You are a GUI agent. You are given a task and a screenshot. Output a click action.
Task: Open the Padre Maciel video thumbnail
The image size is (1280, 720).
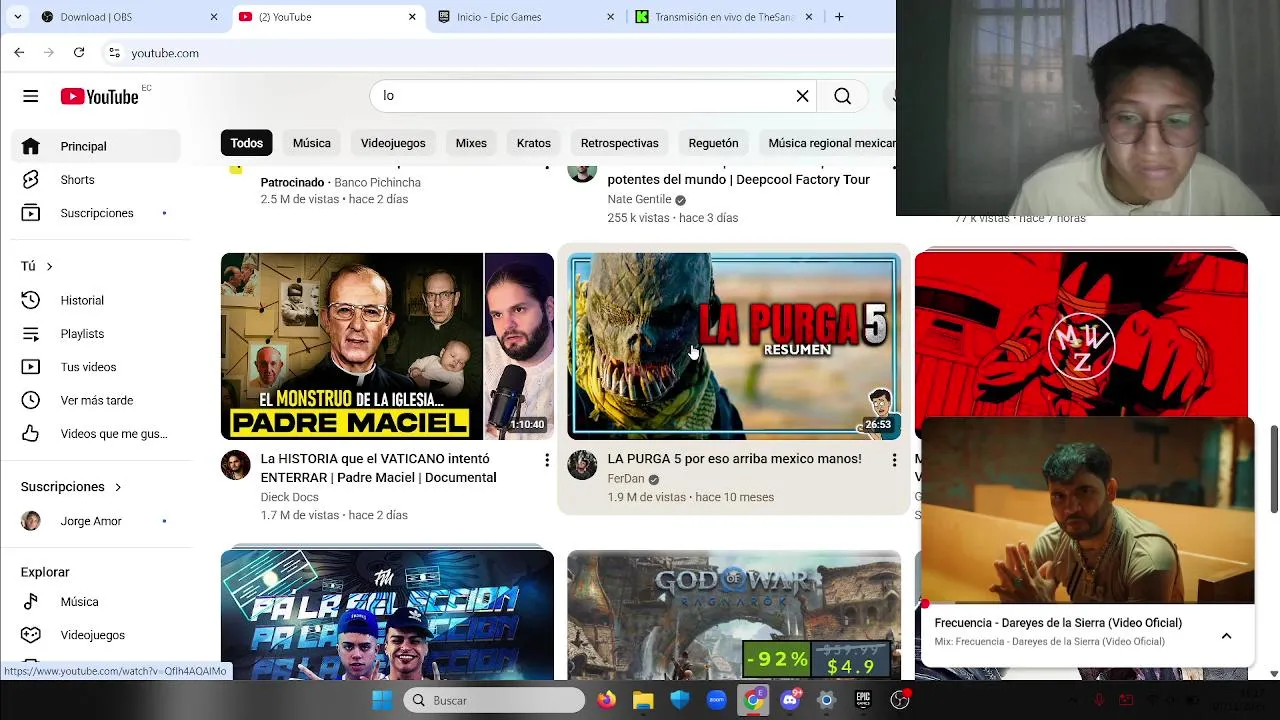coord(387,346)
